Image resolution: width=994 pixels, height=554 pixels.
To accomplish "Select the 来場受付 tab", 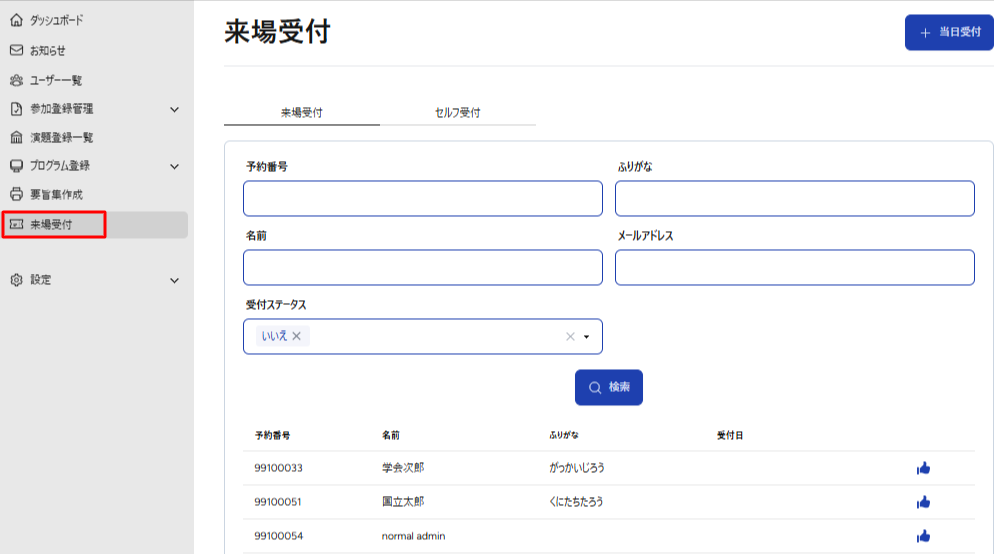I will coord(301,113).
